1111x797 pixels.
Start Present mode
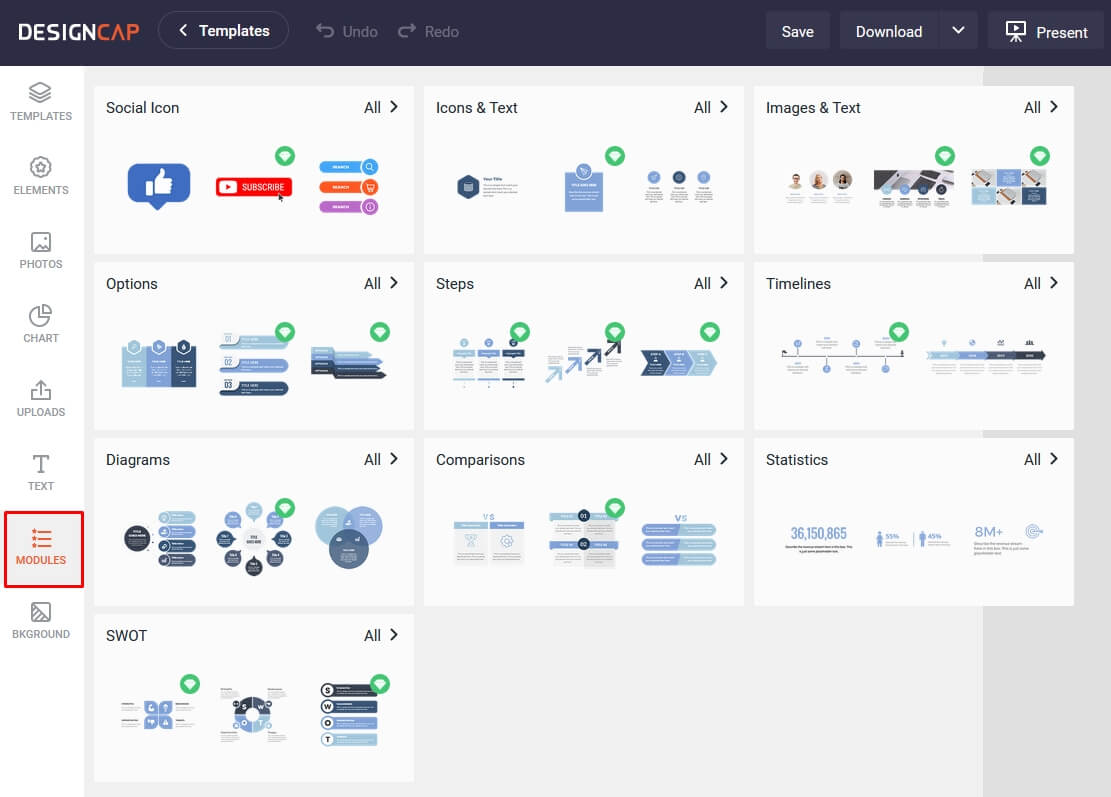click(x=1046, y=30)
